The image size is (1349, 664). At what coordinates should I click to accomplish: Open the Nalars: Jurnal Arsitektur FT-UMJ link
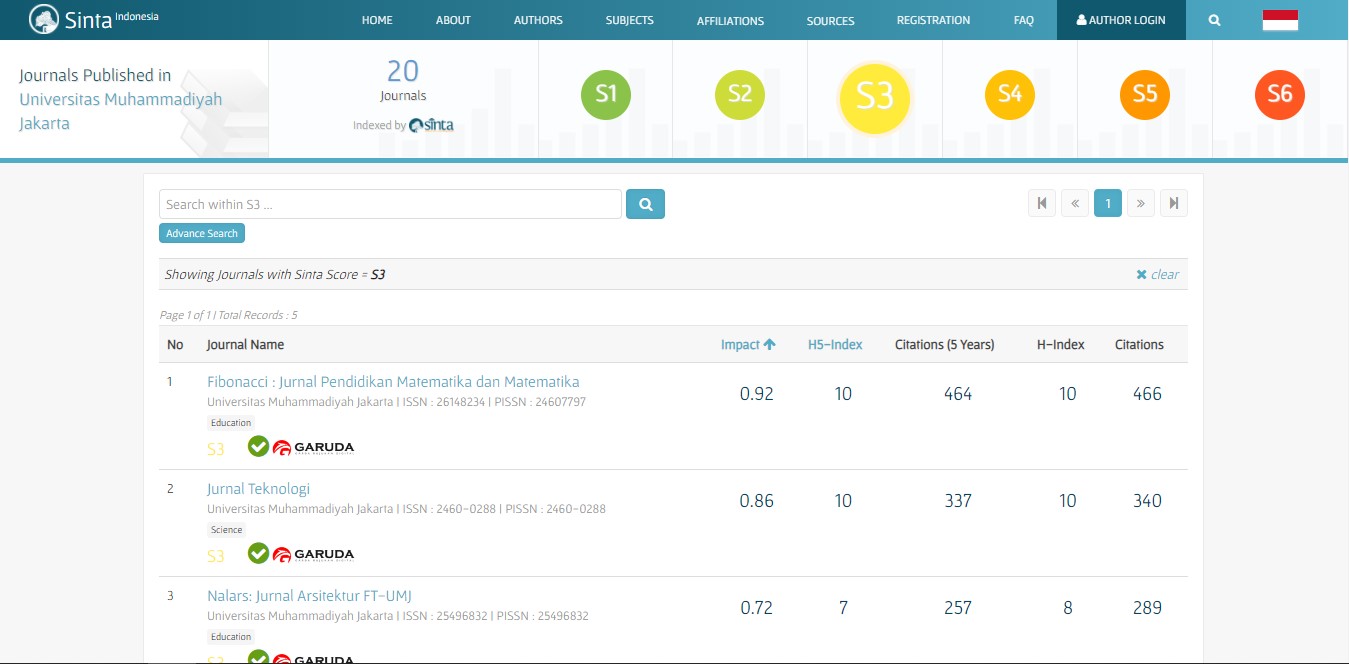(309, 596)
